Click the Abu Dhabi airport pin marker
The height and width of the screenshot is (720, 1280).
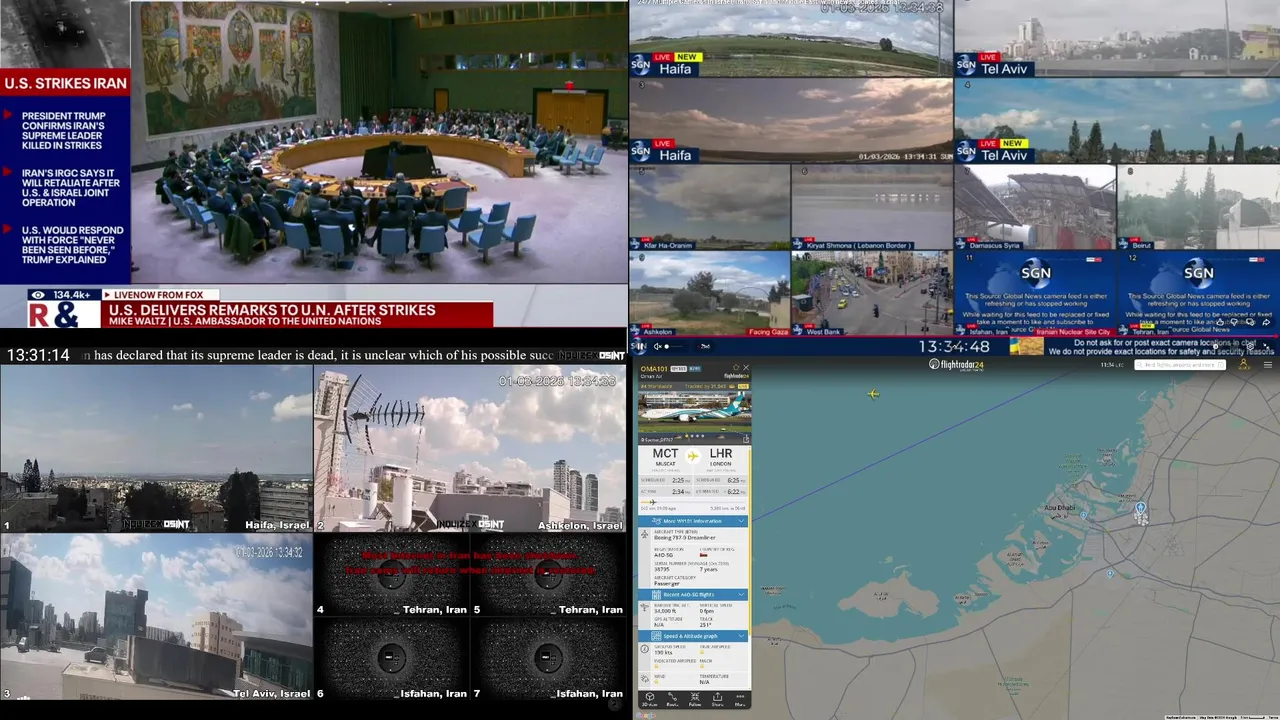tap(1141, 510)
